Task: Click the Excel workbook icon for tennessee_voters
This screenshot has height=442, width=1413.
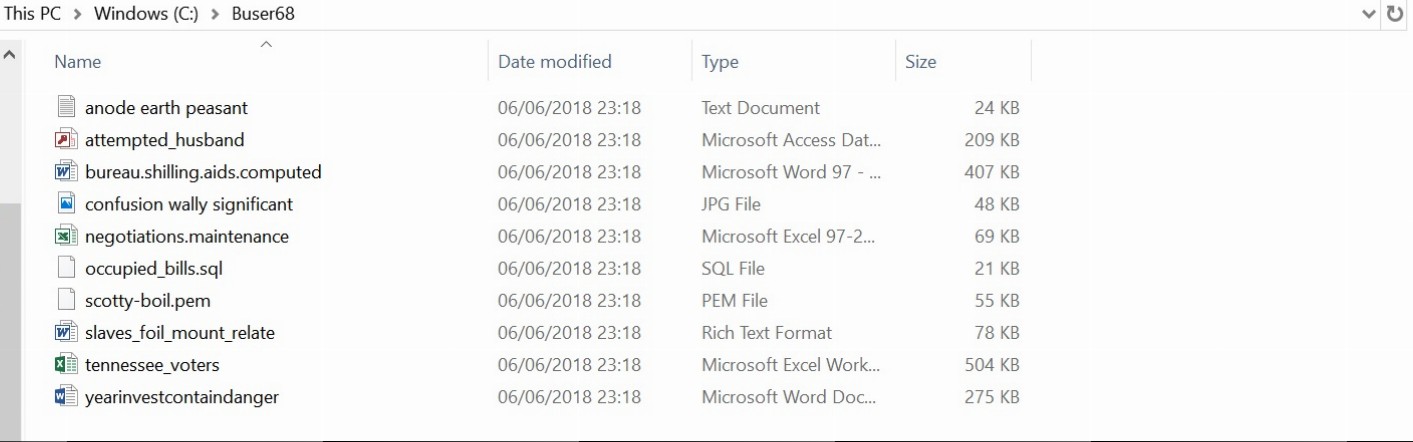Action: click(x=66, y=364)
